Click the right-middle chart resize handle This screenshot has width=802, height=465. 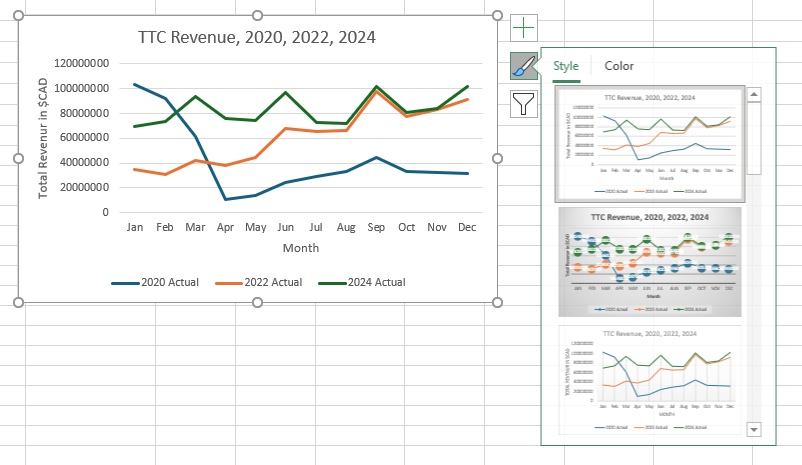[x=497, y=159]
